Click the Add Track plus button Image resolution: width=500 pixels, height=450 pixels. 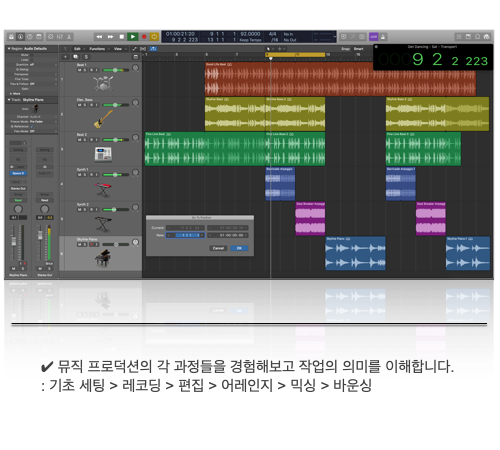(x=65, y=57)
